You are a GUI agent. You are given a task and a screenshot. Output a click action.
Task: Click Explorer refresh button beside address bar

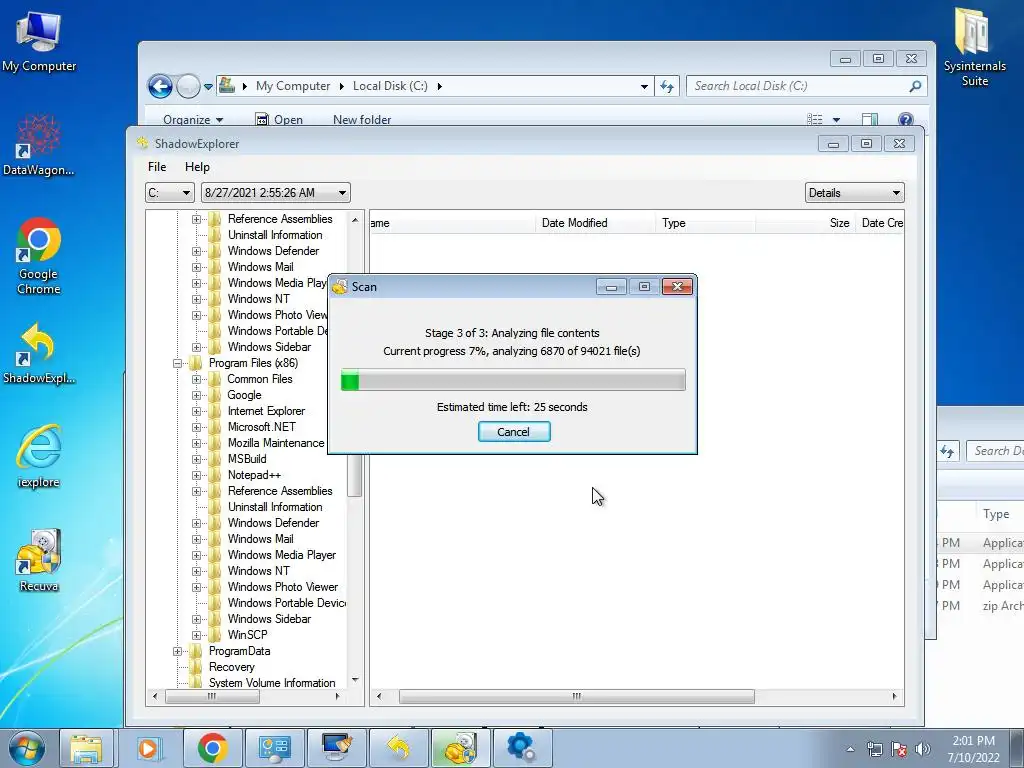667,86
